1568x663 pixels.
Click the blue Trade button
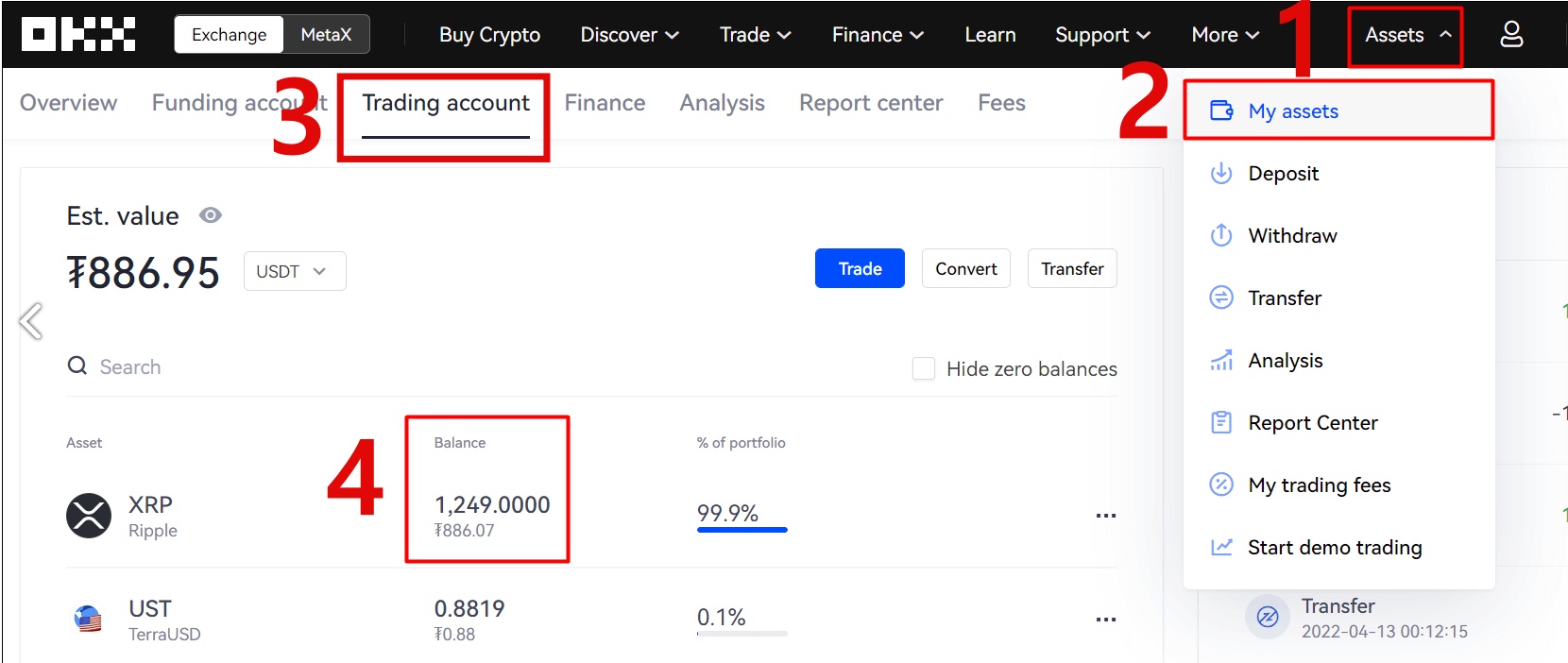click(860, 268)
